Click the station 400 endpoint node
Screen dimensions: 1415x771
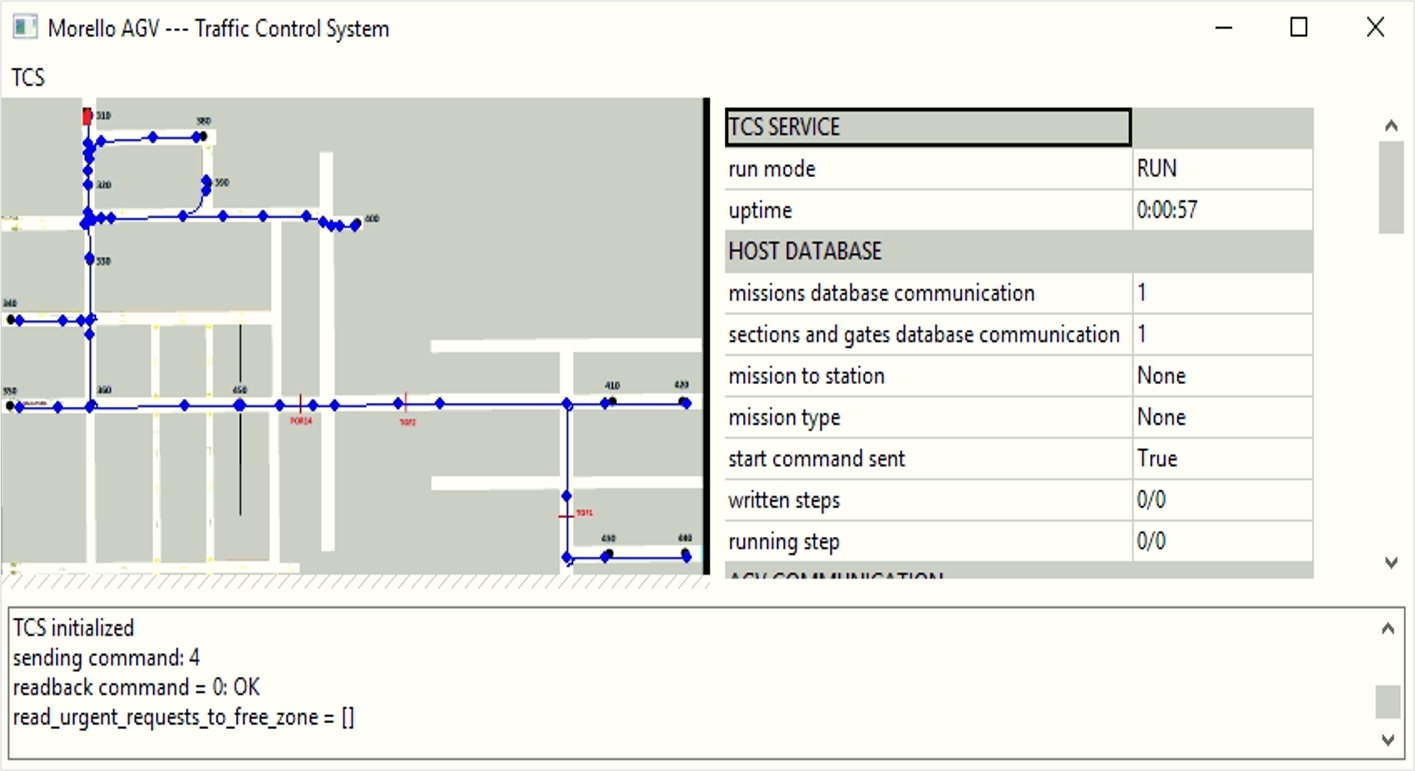tap(357, 225)
